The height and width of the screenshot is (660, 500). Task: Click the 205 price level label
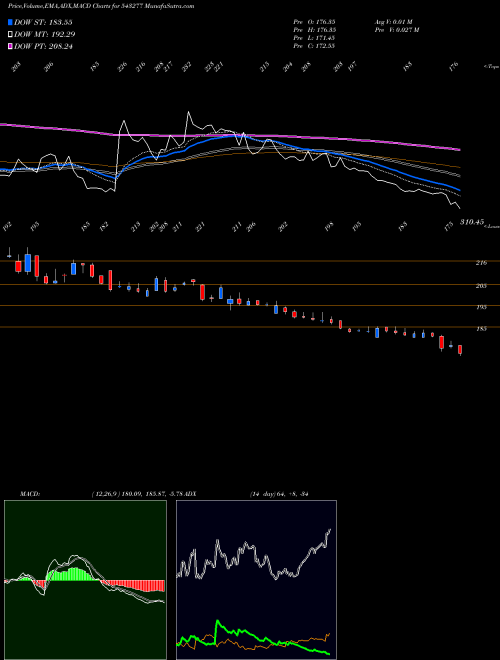(481, 286)
